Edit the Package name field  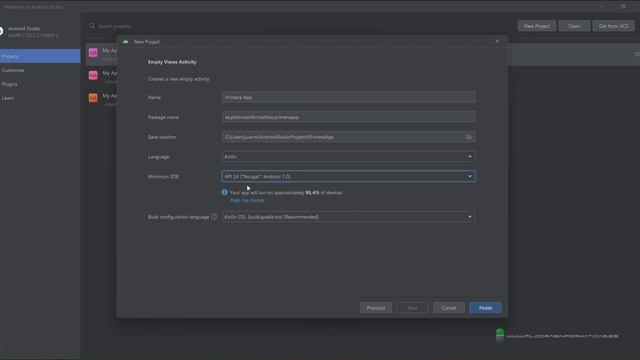click(348, 117)
